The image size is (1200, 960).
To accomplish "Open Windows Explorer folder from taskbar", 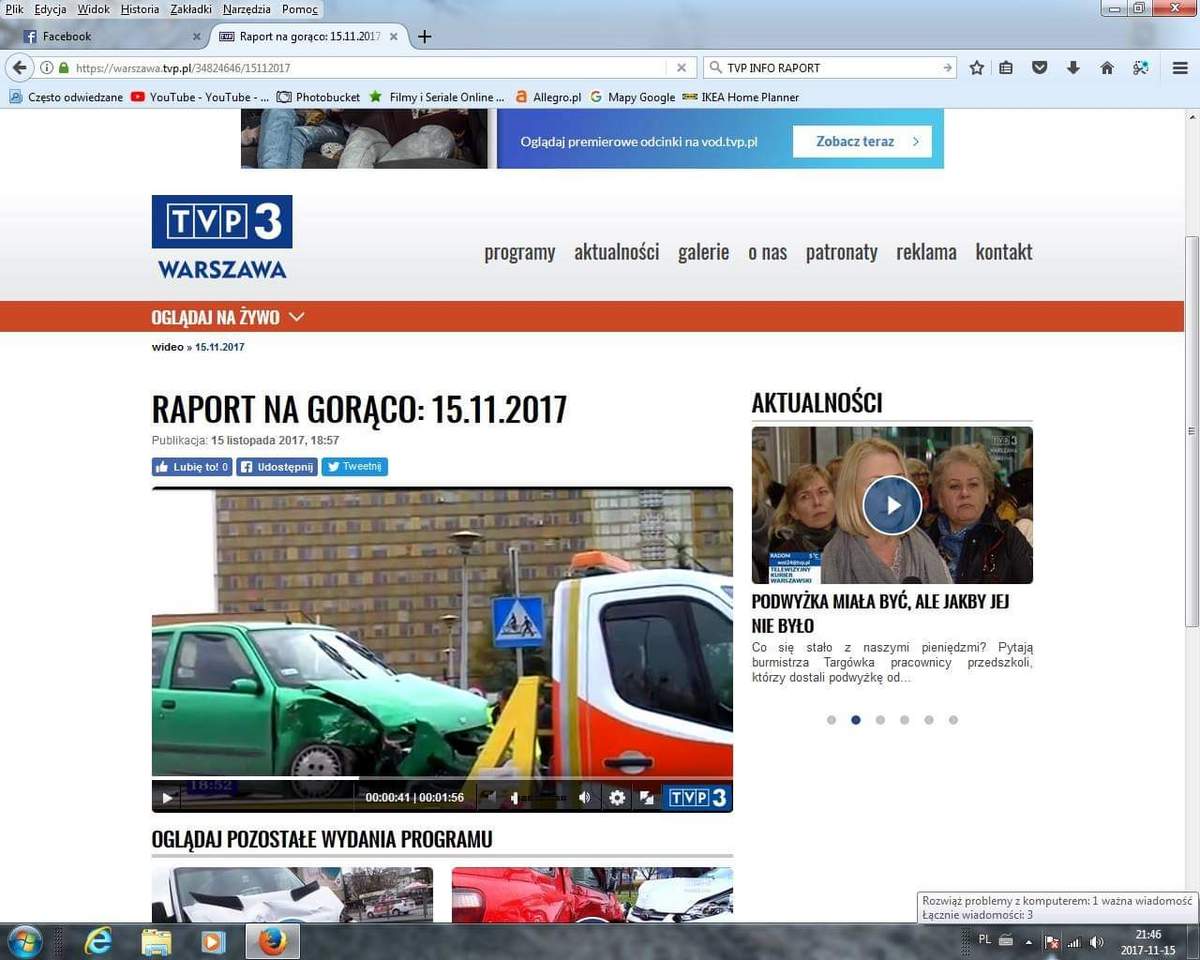I will (156, 942).
